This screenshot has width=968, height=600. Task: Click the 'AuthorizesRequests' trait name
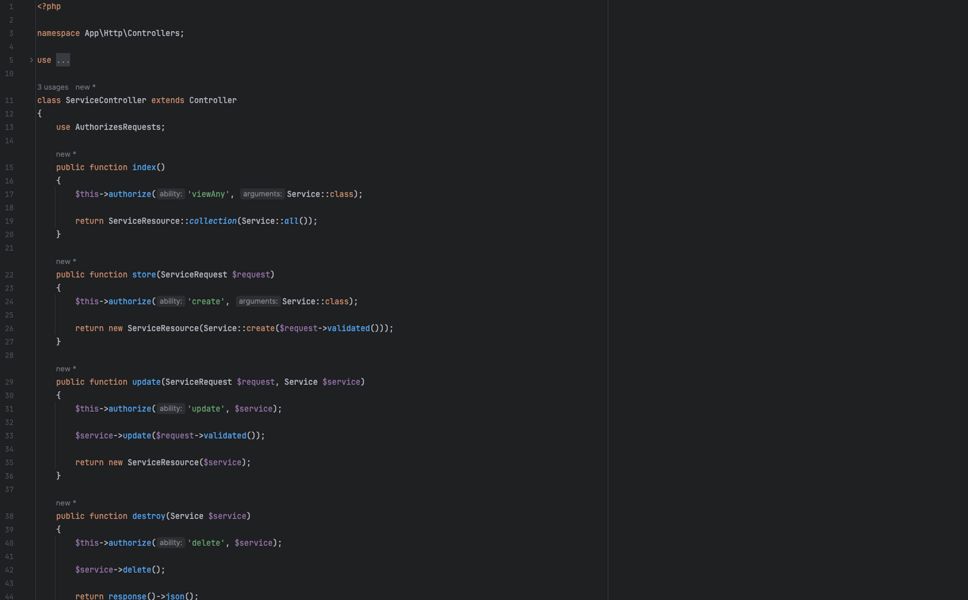(118, 127)
